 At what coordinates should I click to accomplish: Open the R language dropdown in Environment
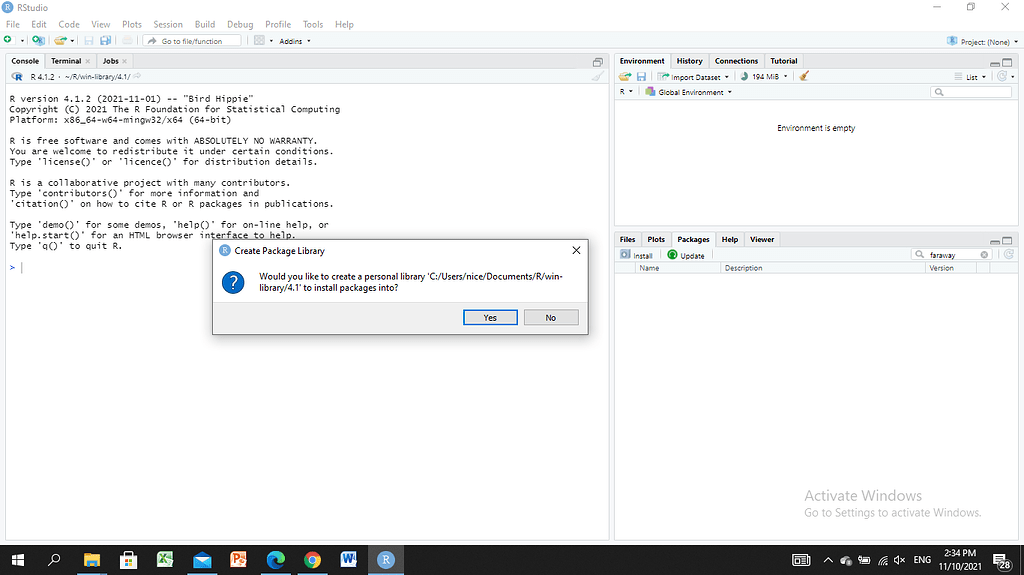pos(626,92)
